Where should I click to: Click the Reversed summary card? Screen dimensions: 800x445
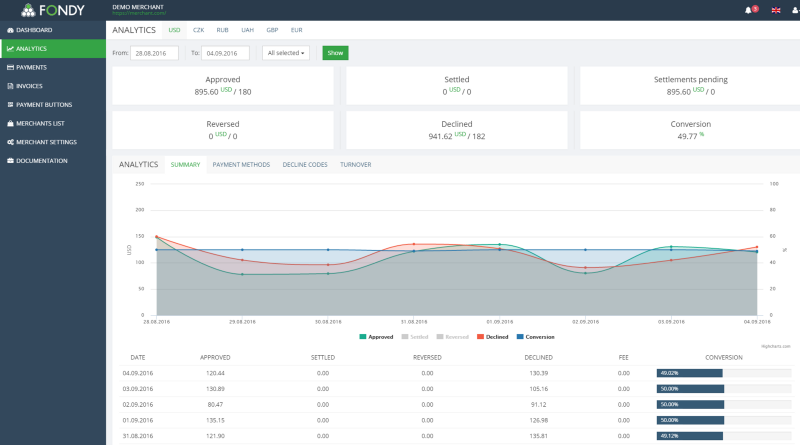point(223,130)
